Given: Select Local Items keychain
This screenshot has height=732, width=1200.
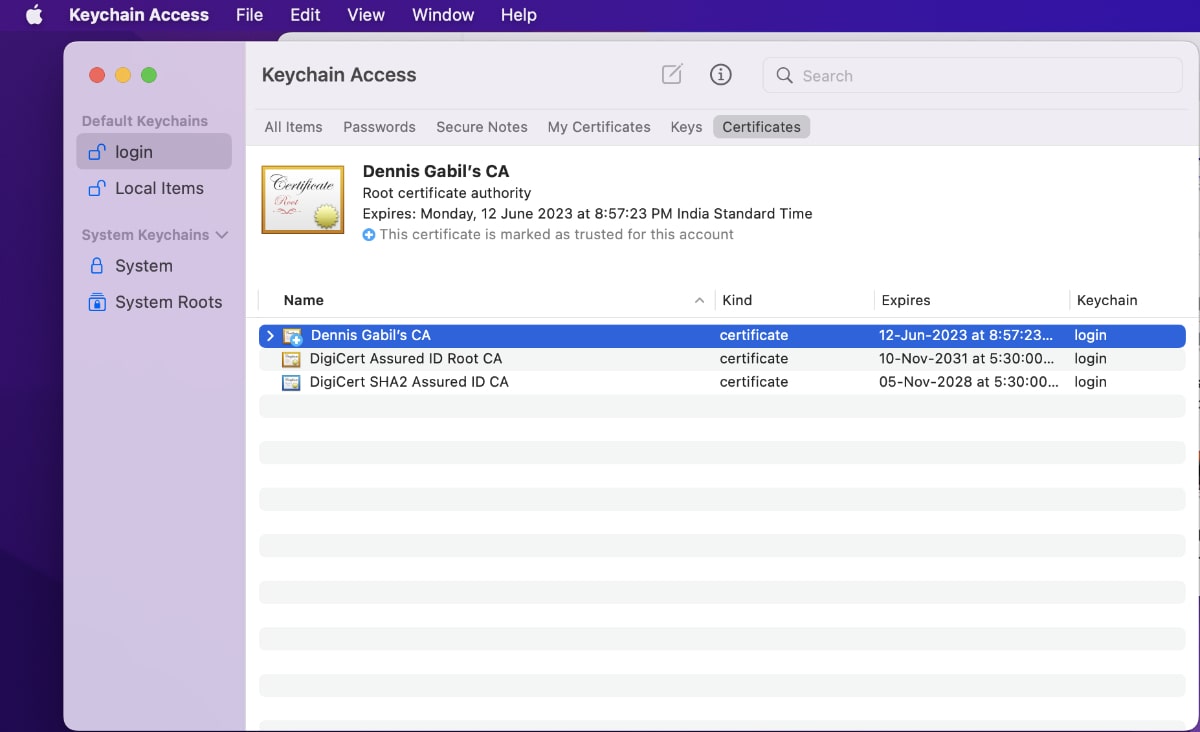Looking at the screenshot, I should click(x=158, y=188).
